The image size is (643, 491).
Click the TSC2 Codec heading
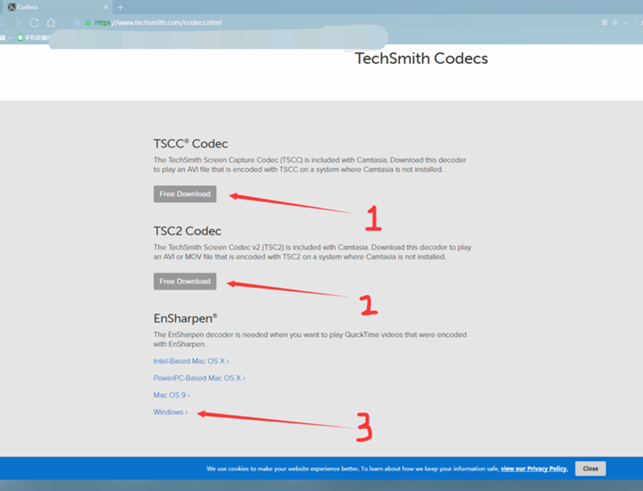tap(187, 231)
